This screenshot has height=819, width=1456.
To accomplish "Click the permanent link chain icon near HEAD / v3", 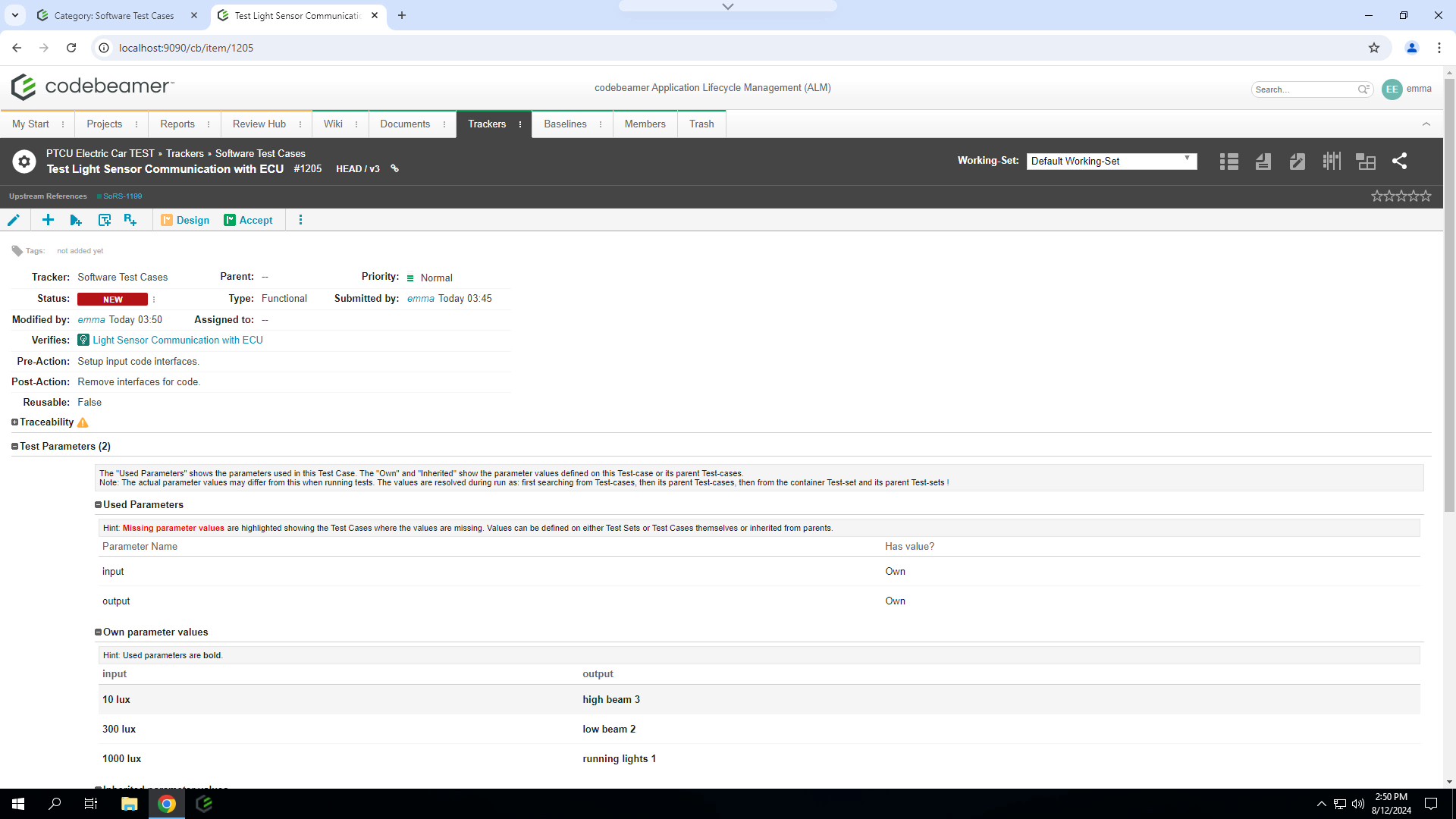I will coord(394,168).
